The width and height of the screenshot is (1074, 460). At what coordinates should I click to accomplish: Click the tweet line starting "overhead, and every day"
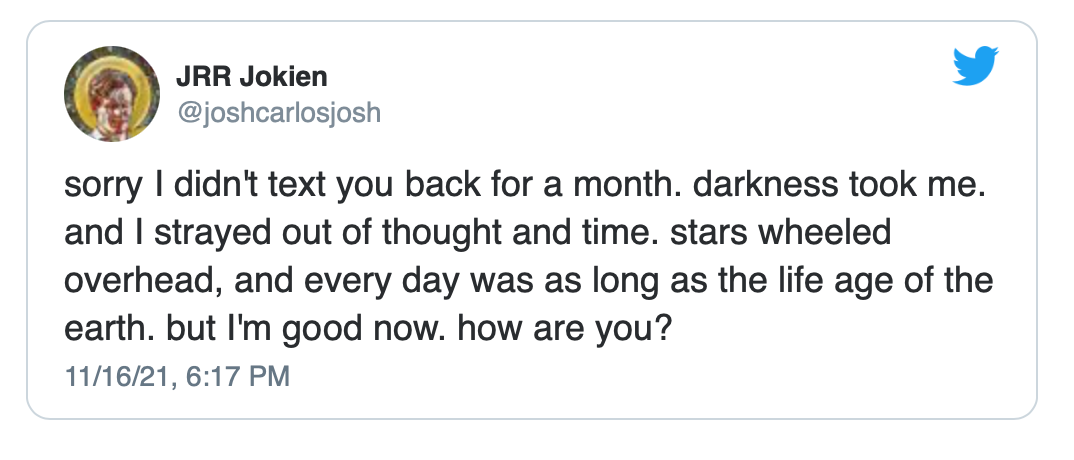click(528, 283)
